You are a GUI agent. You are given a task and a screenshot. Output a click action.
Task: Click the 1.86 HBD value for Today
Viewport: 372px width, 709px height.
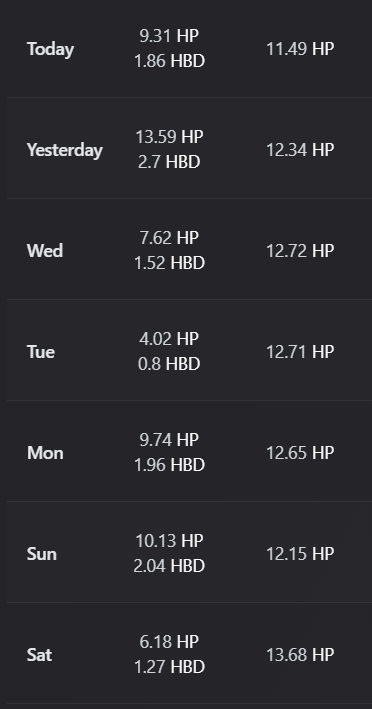170,61
